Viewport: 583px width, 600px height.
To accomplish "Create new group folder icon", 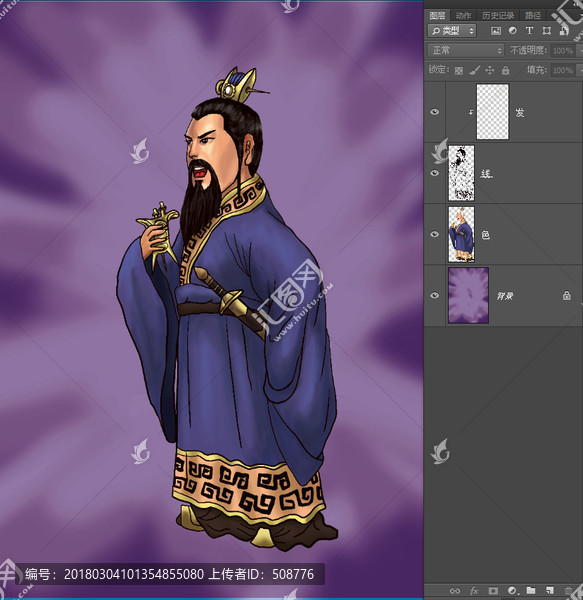I will (x=531, y=590).
